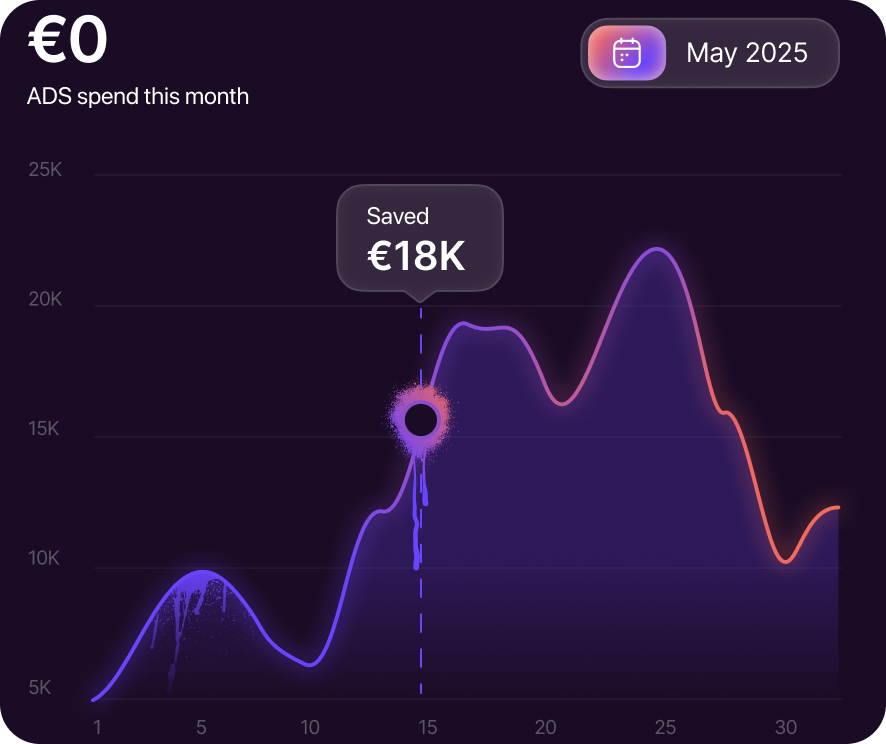This screenshot has height=744, width=886.
Task: Select day 15 on the x-axis
Action: click(x=427, y=727)
